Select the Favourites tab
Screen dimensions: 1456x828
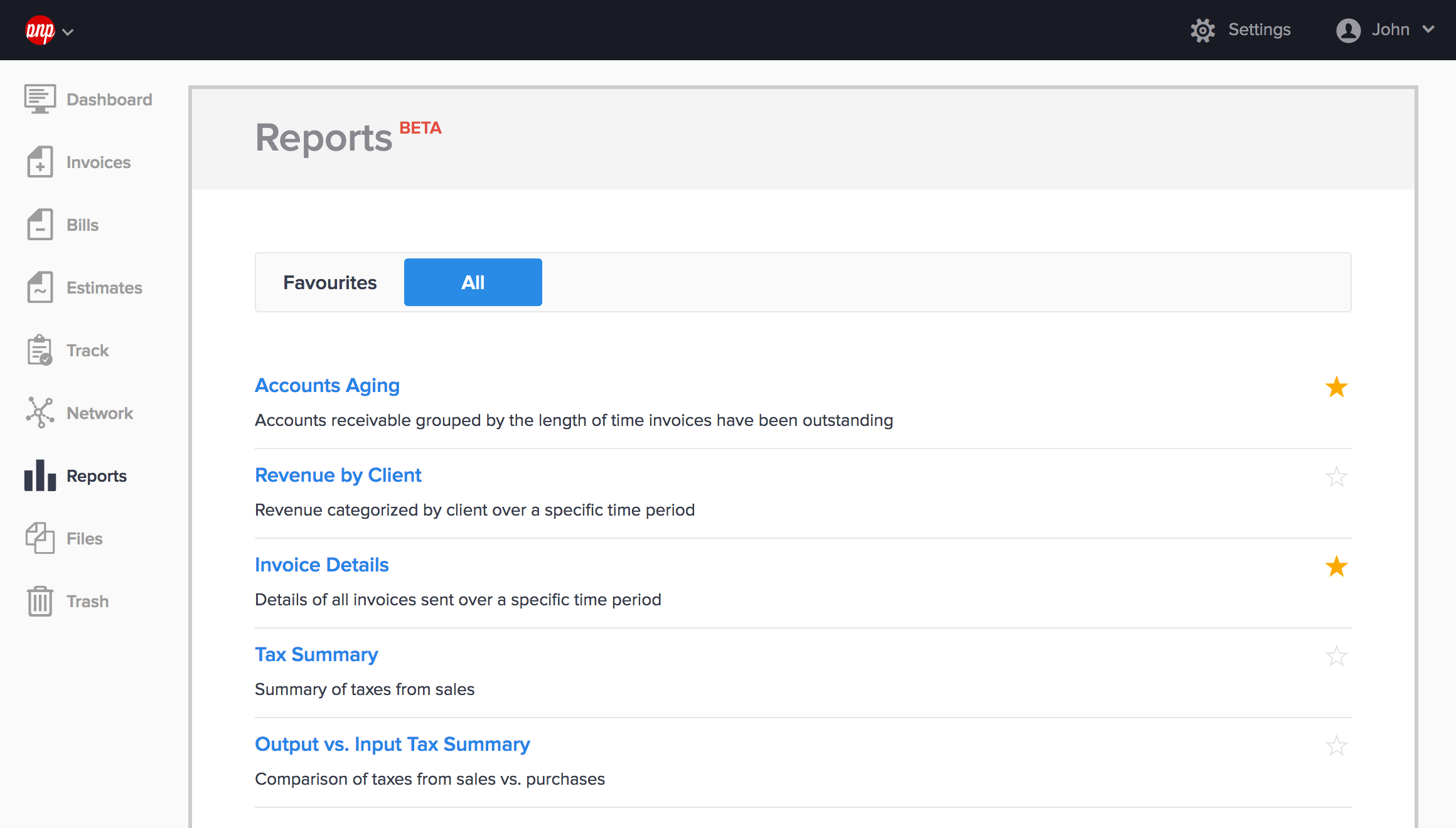tap(330, 282)
